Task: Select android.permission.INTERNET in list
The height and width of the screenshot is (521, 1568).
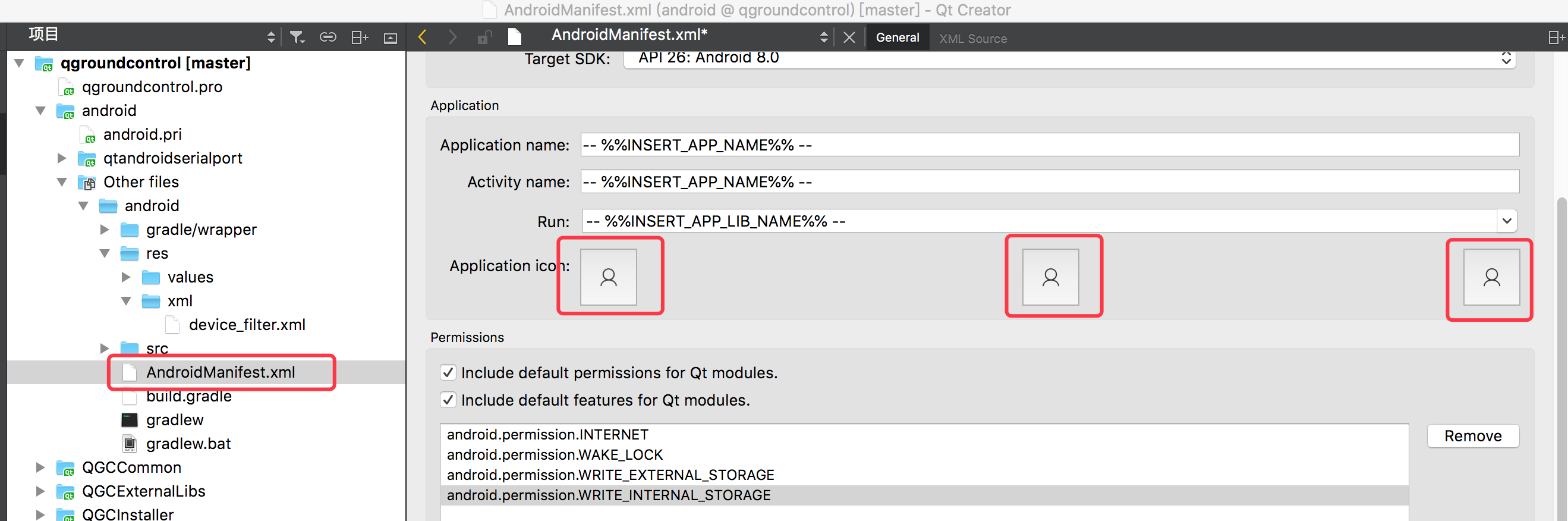Action: pyautogui.click(x=924, y=435)
